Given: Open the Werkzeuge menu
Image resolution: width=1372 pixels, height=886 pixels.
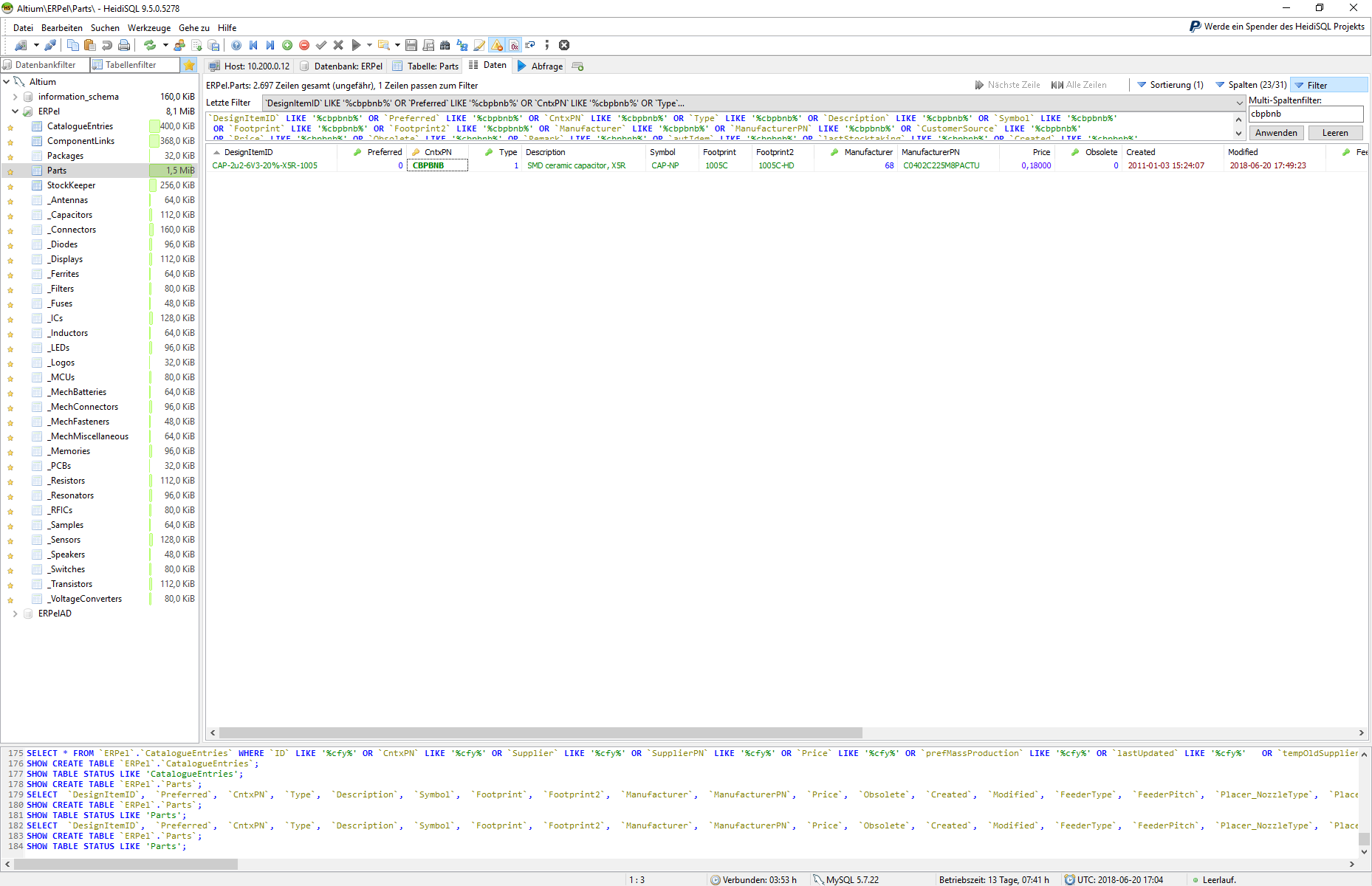Looking at the screenshot, I should tap(149, 27).
